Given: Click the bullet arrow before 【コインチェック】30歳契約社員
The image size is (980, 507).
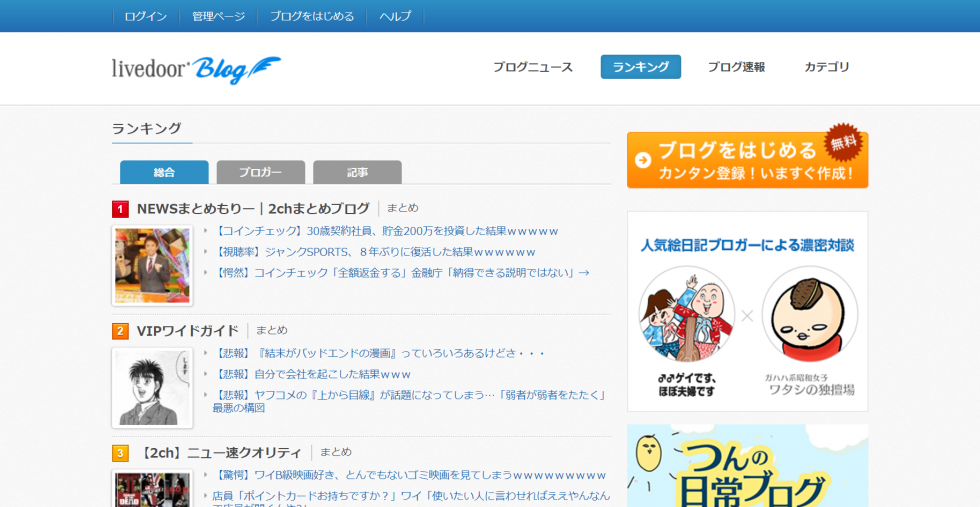Looking at the screenshot, I should tap(205, 231).
